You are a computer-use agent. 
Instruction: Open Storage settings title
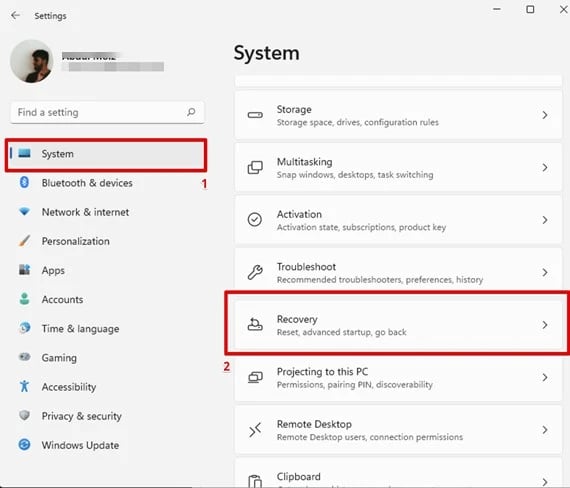(294, 109)
